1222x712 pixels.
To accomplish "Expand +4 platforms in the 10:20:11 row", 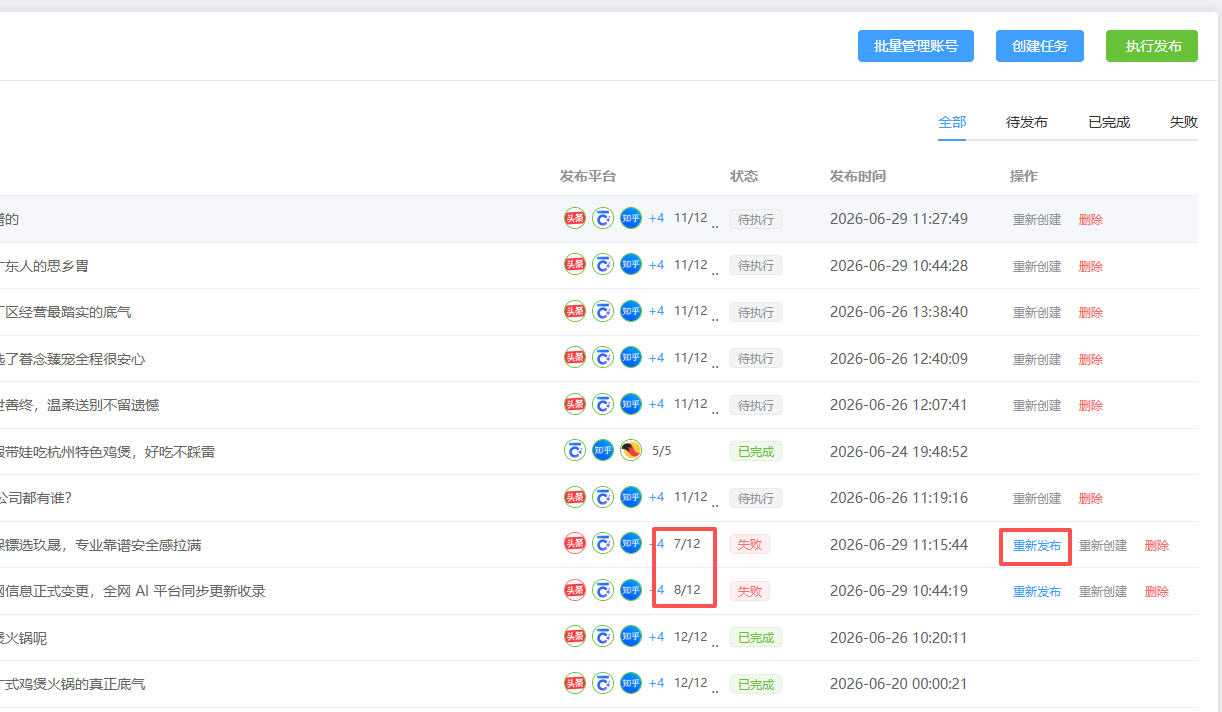I will pyautogui.click(x=656, y=637).
